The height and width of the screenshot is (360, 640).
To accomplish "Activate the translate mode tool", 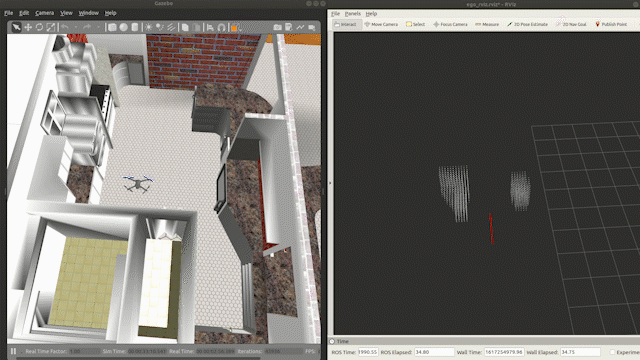I will (28, 27).
